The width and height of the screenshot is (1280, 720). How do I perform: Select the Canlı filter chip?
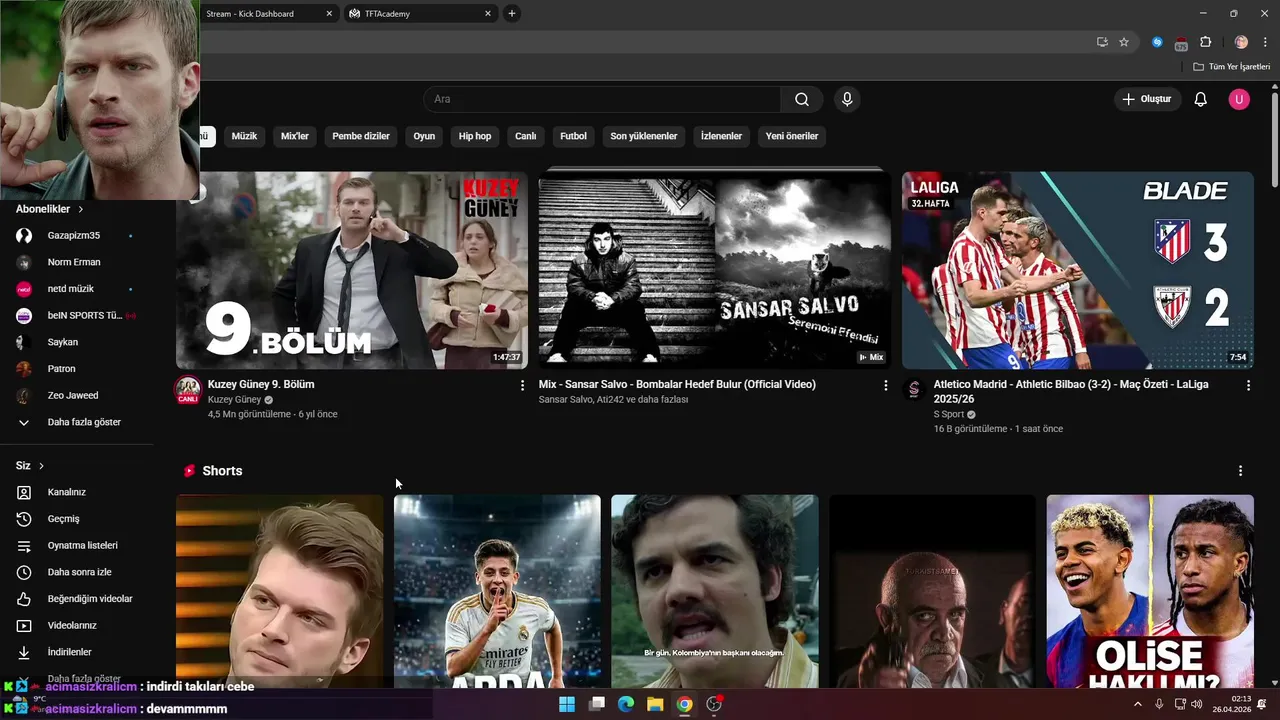(526, 136)
